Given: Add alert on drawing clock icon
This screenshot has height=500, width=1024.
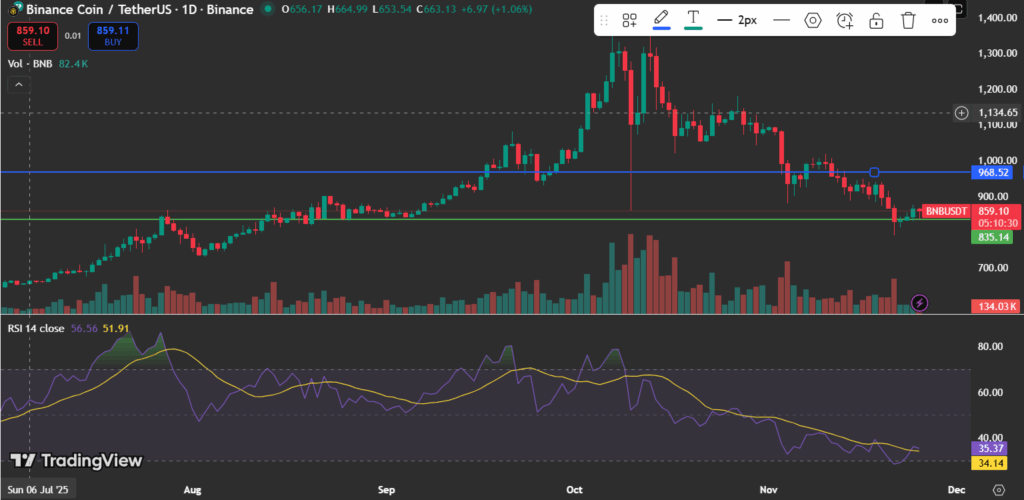Looking at the screenshot, I should (845, 20).
